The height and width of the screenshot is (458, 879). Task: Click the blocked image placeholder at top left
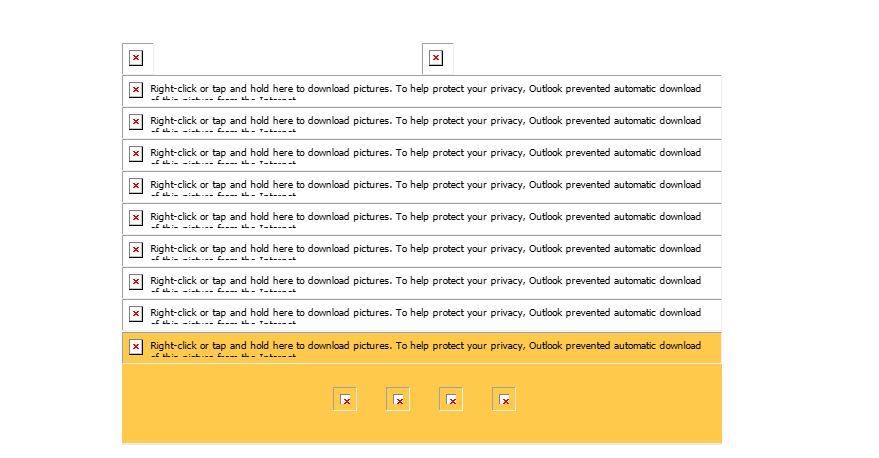[136, 58]
